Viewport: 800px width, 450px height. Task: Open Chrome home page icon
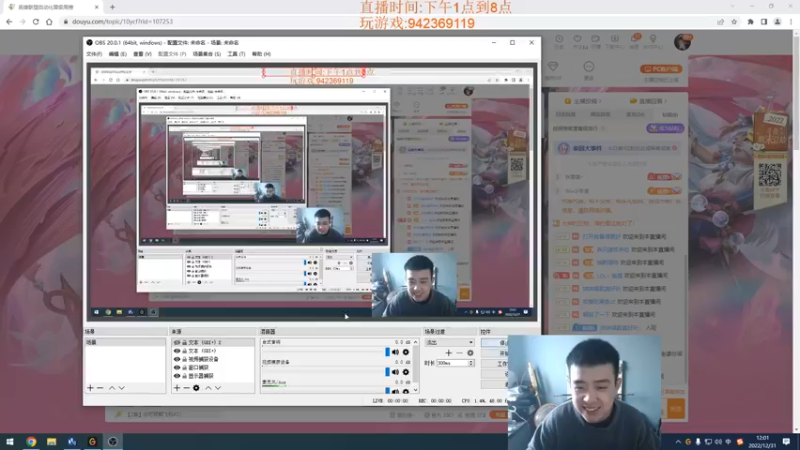[49, 22]
